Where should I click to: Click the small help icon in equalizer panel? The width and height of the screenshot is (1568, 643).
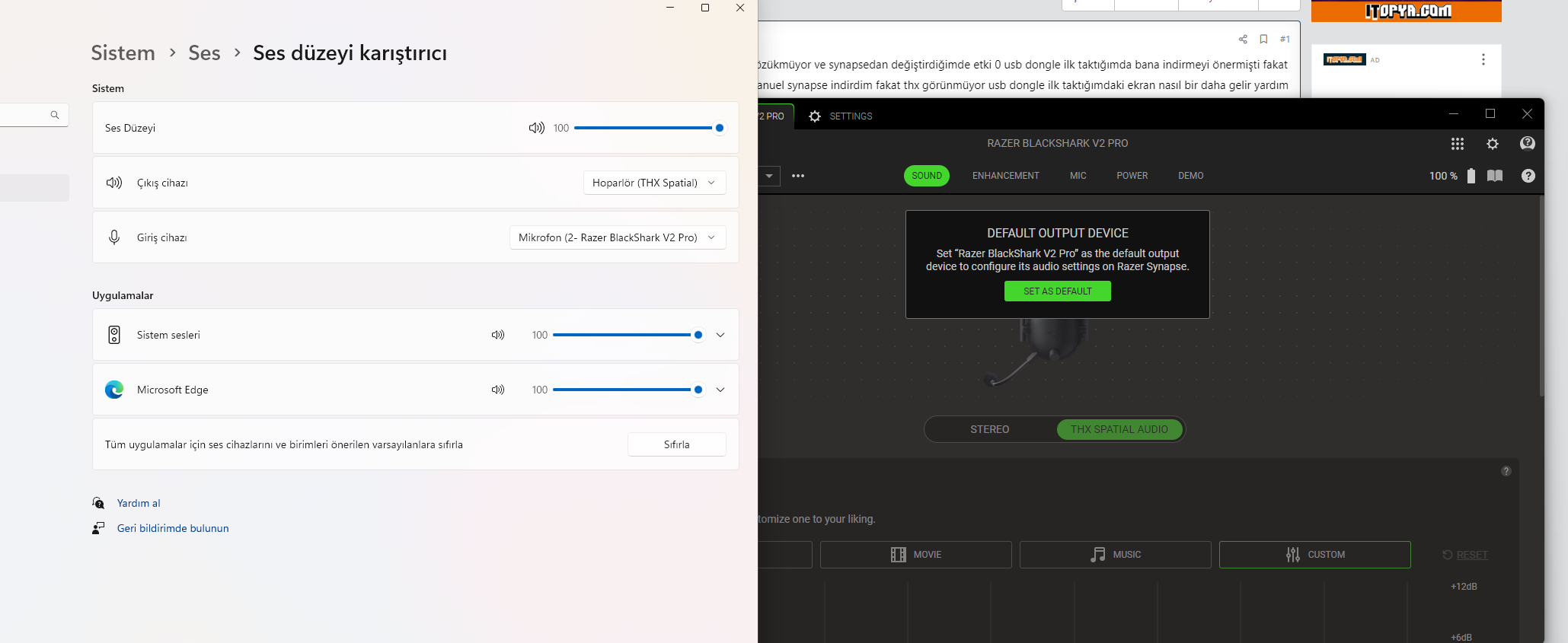click(x=1506, y=471)
